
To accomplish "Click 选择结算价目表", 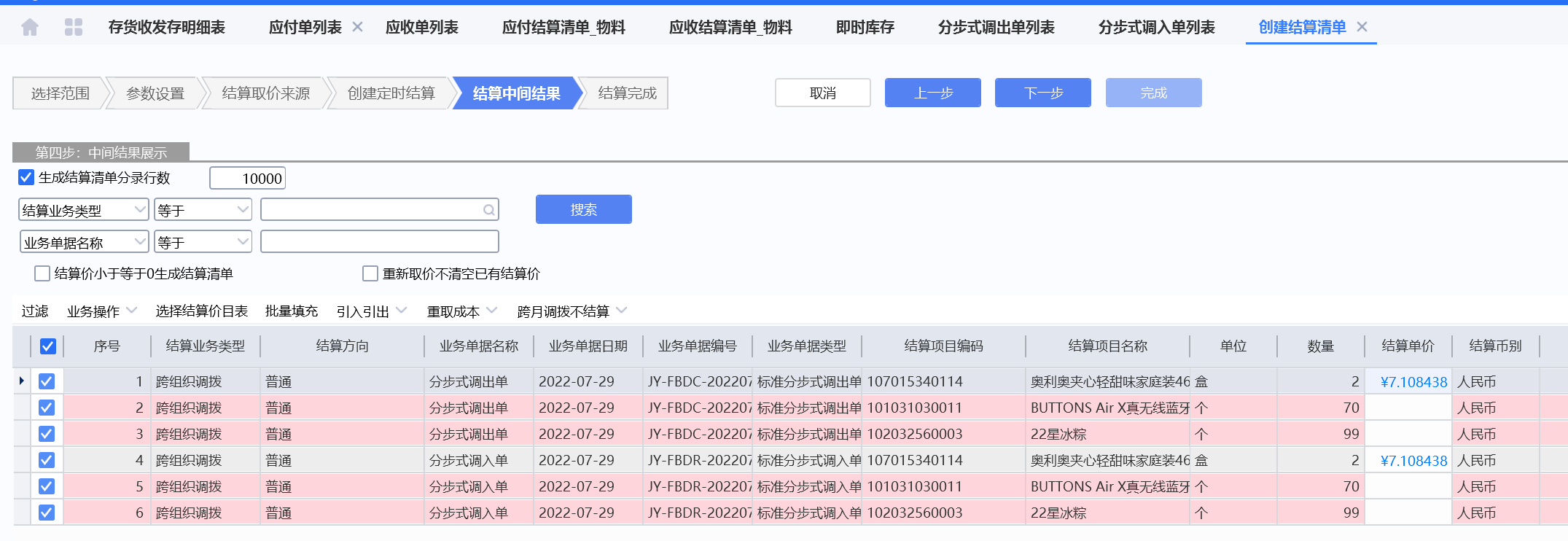I will point(202,311).
